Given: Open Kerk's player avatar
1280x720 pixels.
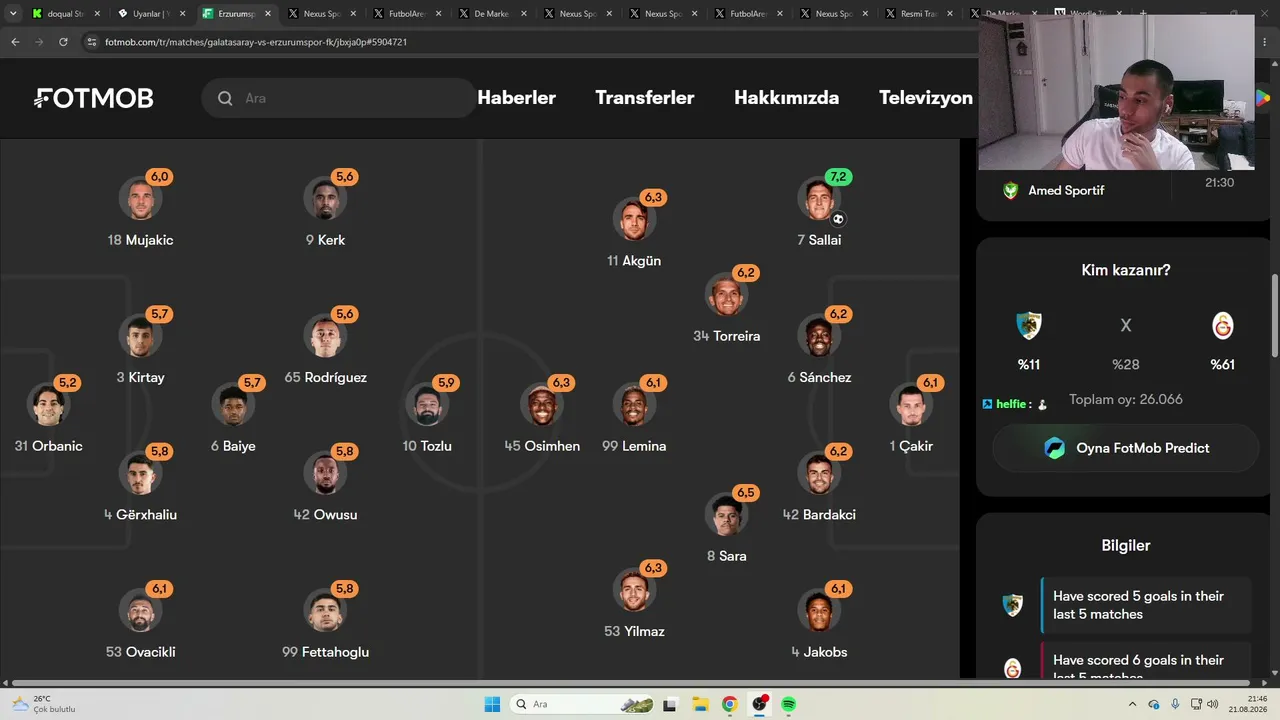Looking at the screenshot, I should (325, 199).
